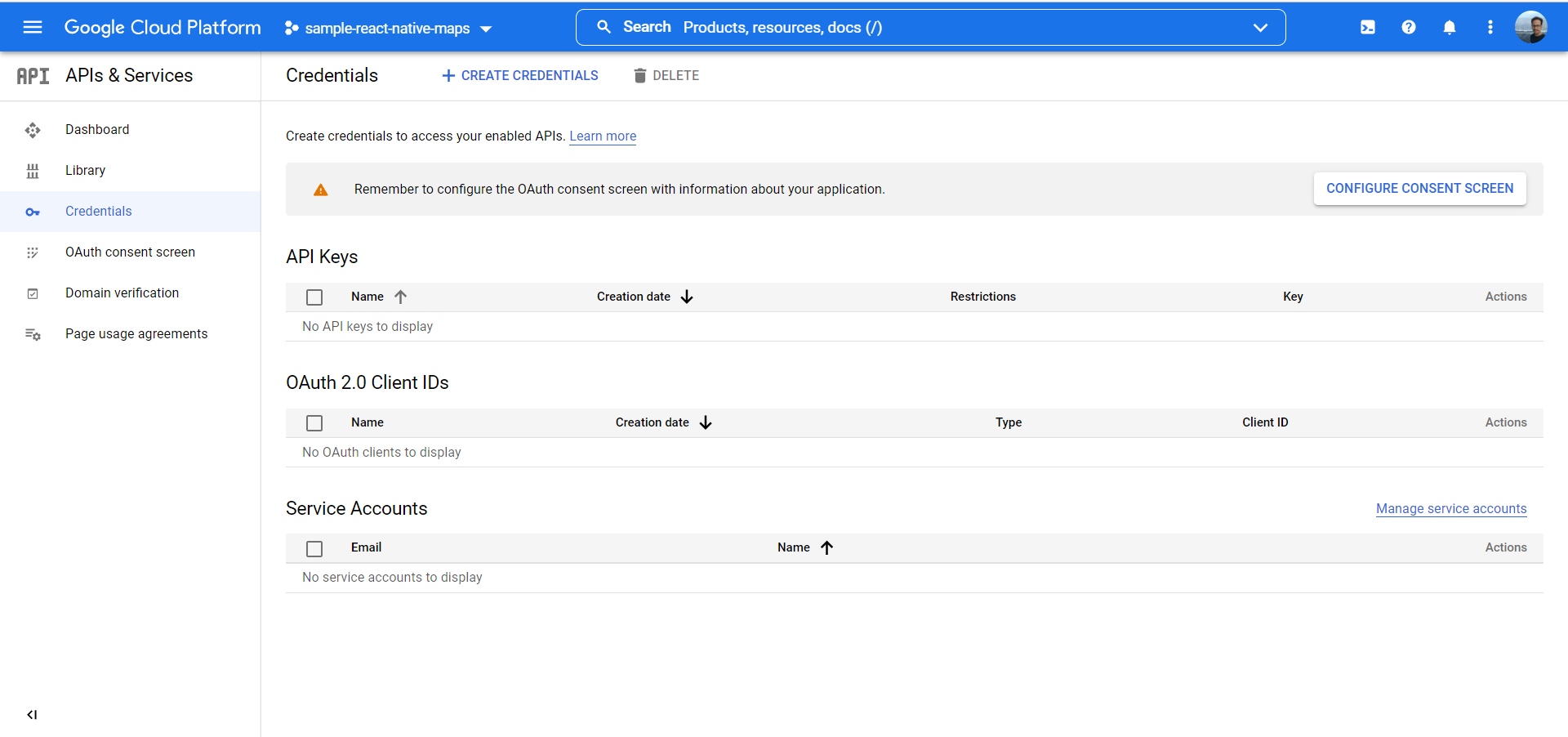Click CONFIGURE CONSENT SCREEN button
This screenshot has width=1568, height=737.
click(x=1420, y=189)
